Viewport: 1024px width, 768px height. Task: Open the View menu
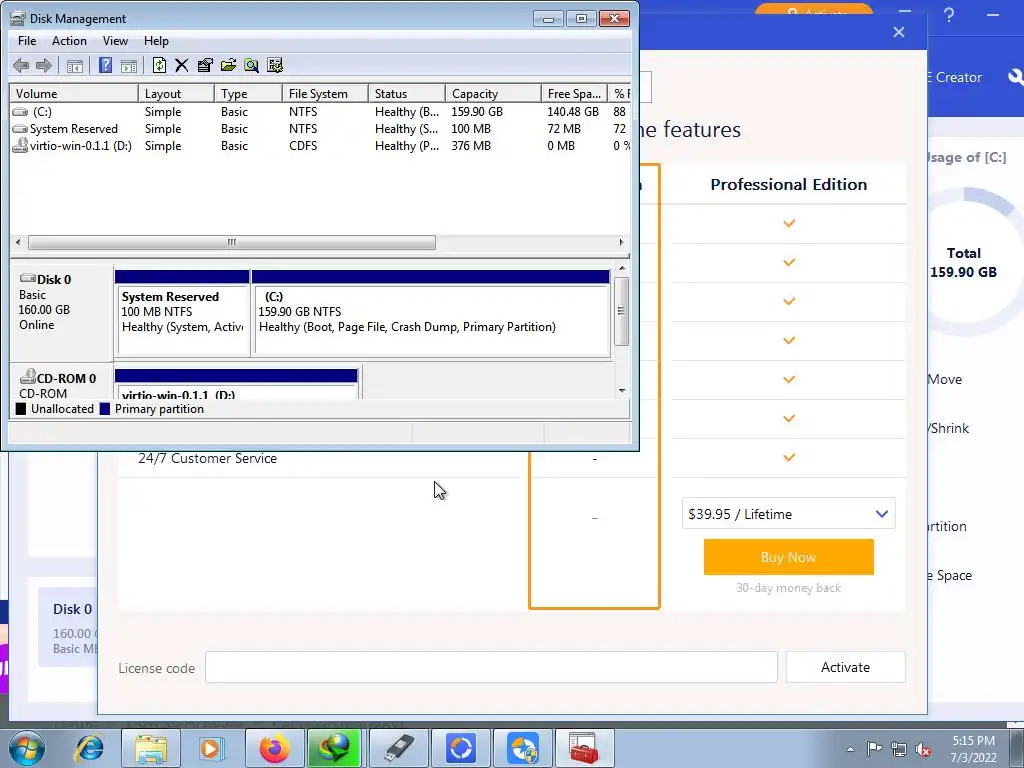(x=115, y=40)
